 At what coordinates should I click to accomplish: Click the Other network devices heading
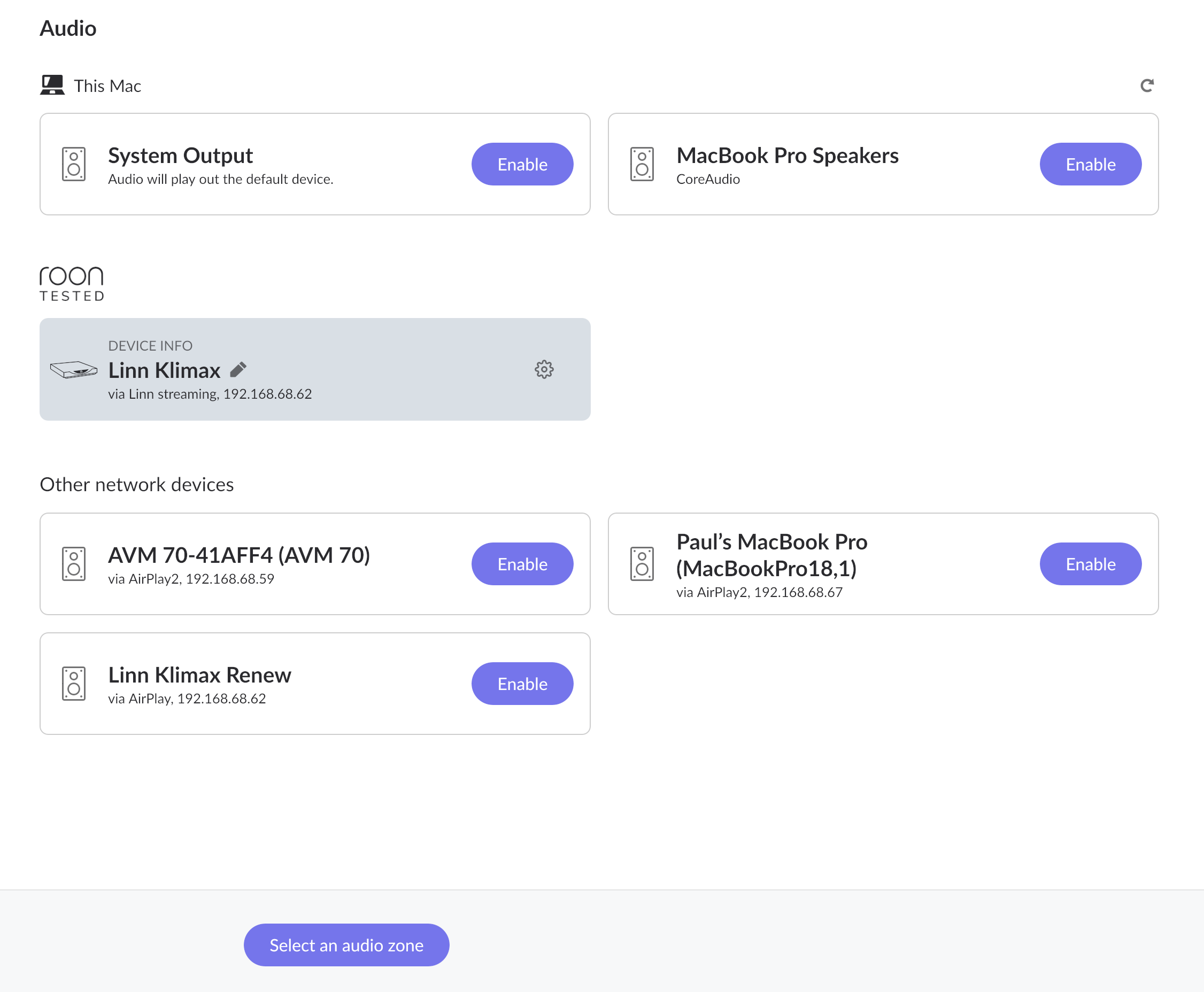click(136, 485)
